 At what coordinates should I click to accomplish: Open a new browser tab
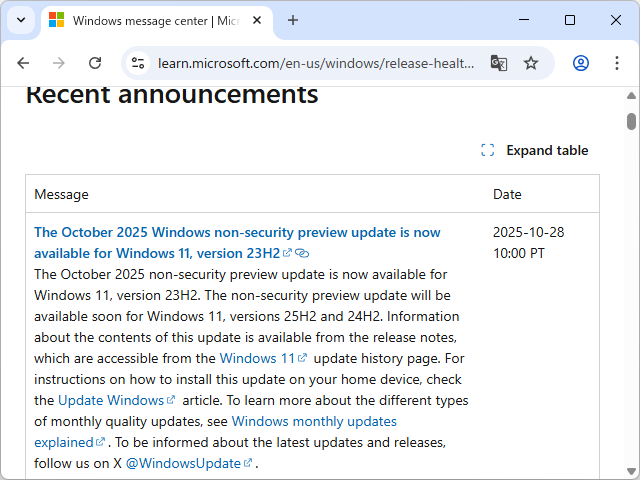pyautogui.click(x=293, y=20)
